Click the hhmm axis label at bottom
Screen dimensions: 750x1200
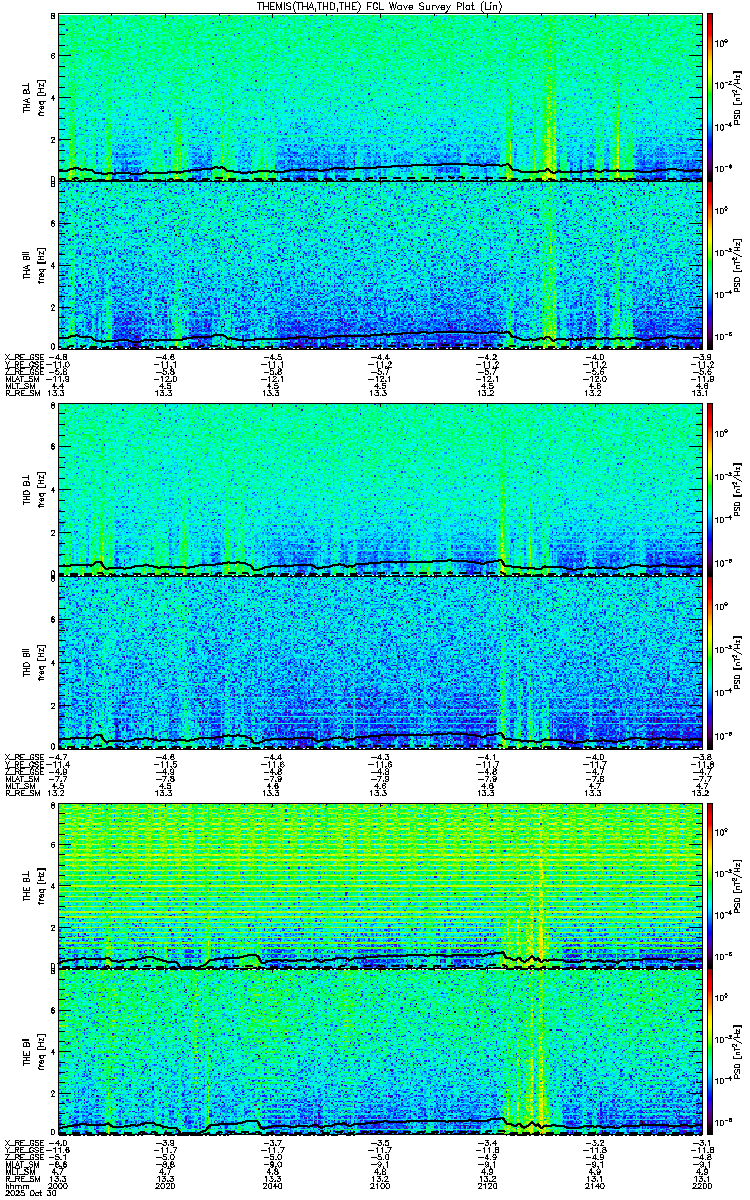[x=14, y=1185]
